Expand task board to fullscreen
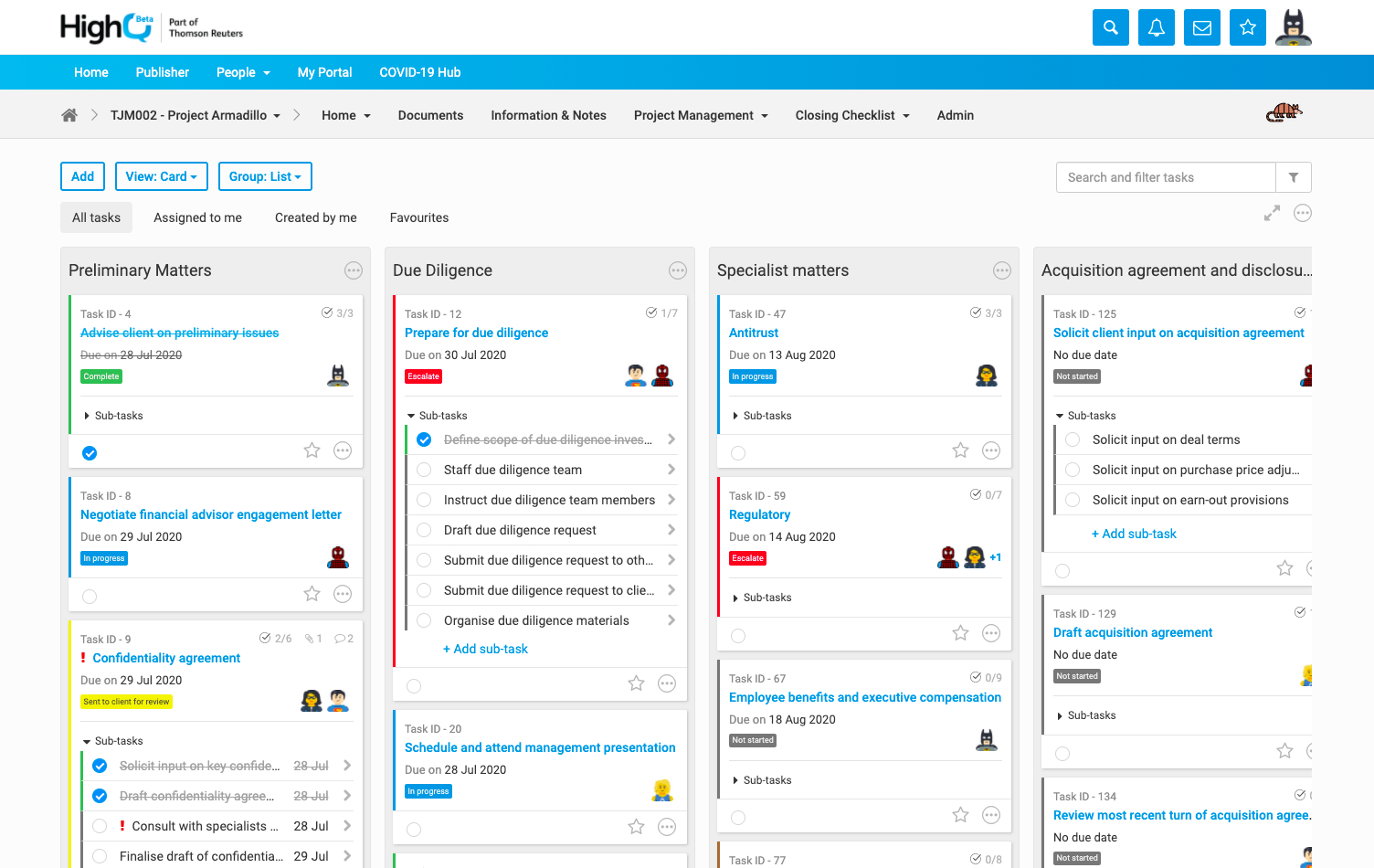This screenshot has width=1374, height=868. coord(1272,214)
